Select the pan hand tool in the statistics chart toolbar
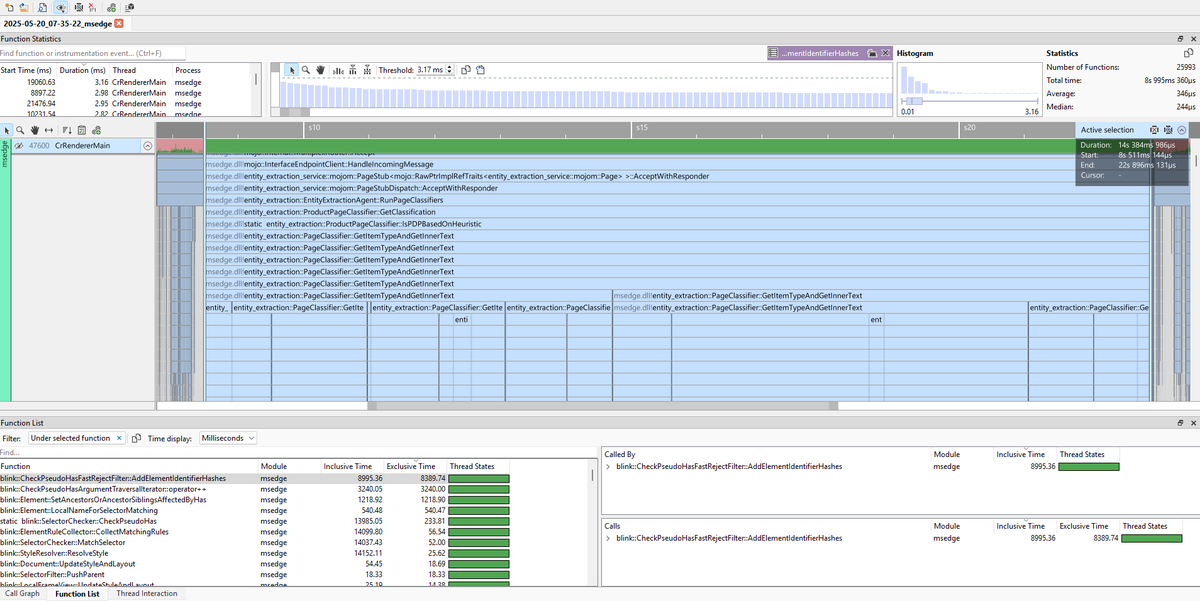The height and width of the screenshot is (601, 1200). coord(320,70)
